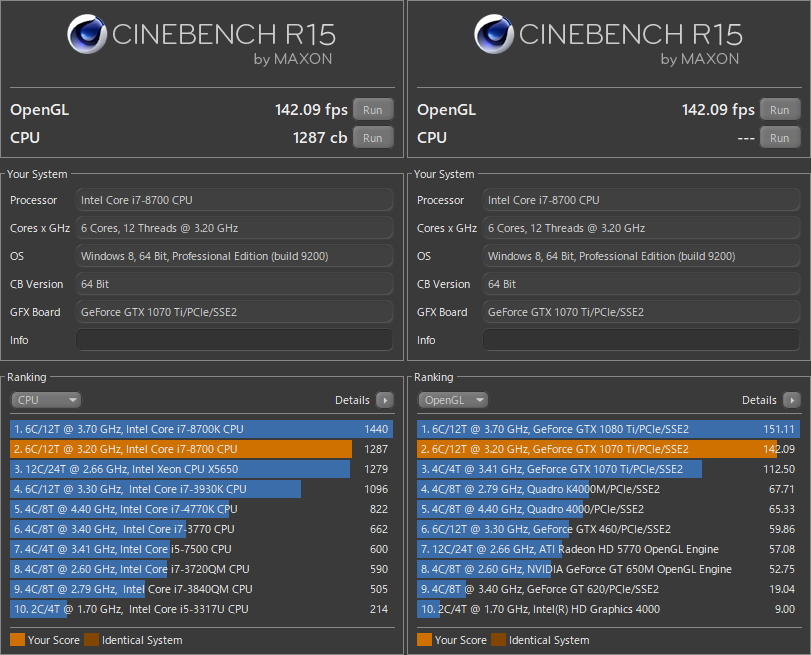The height and width of the screenshot is (655, 811).
Task: Click the Processor field in left window
Action: [x=234, y=200]
